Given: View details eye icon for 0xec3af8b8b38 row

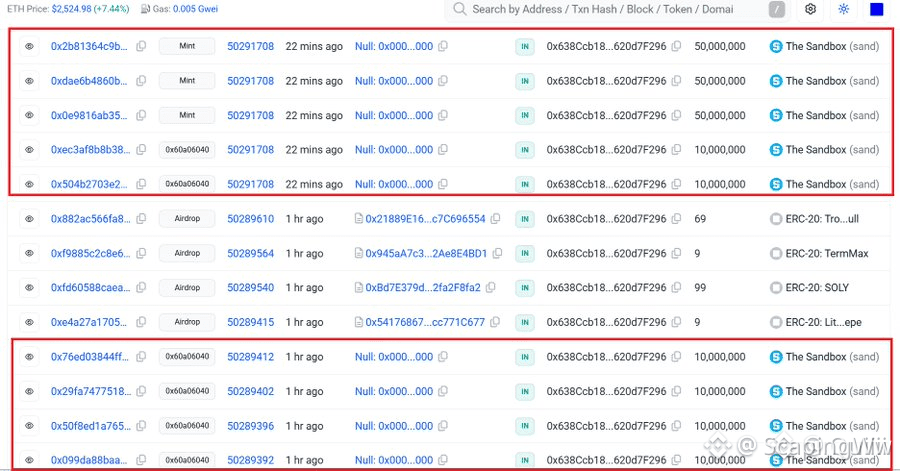Looking at the screenshot, I should [x=29, y=150].
